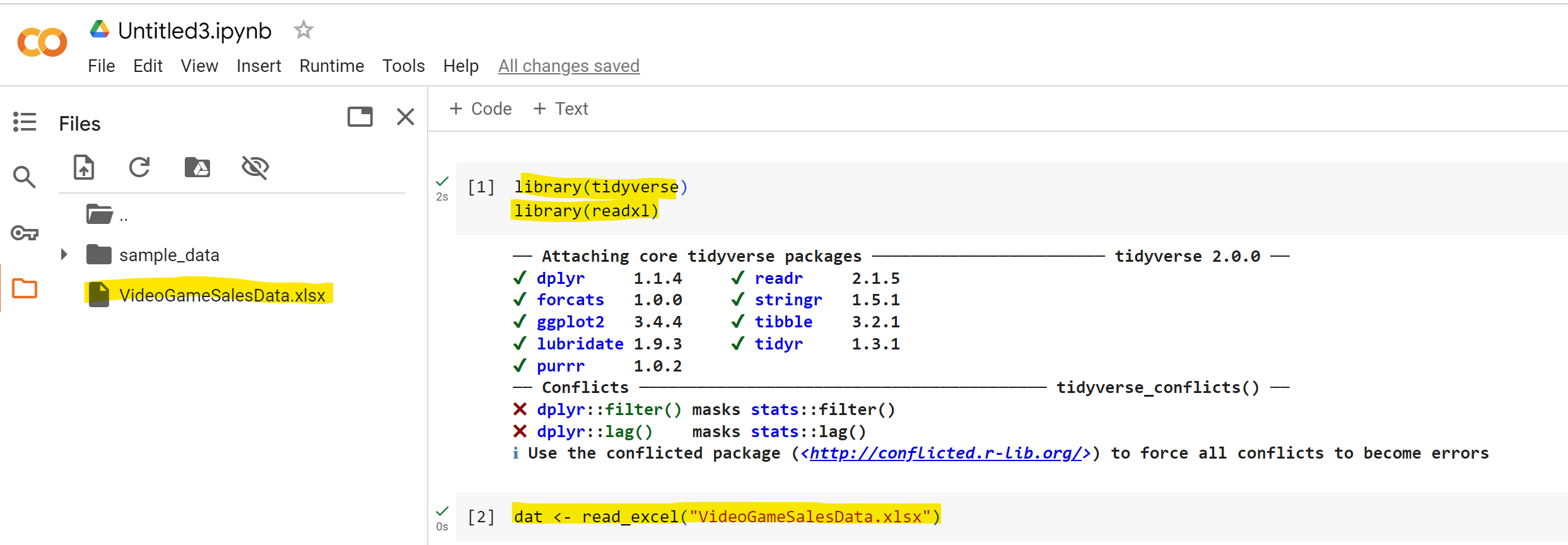Viewport: 1568px width, 545px height.
Task: Open the Runtime menu
Action: (x=332, y=66)
